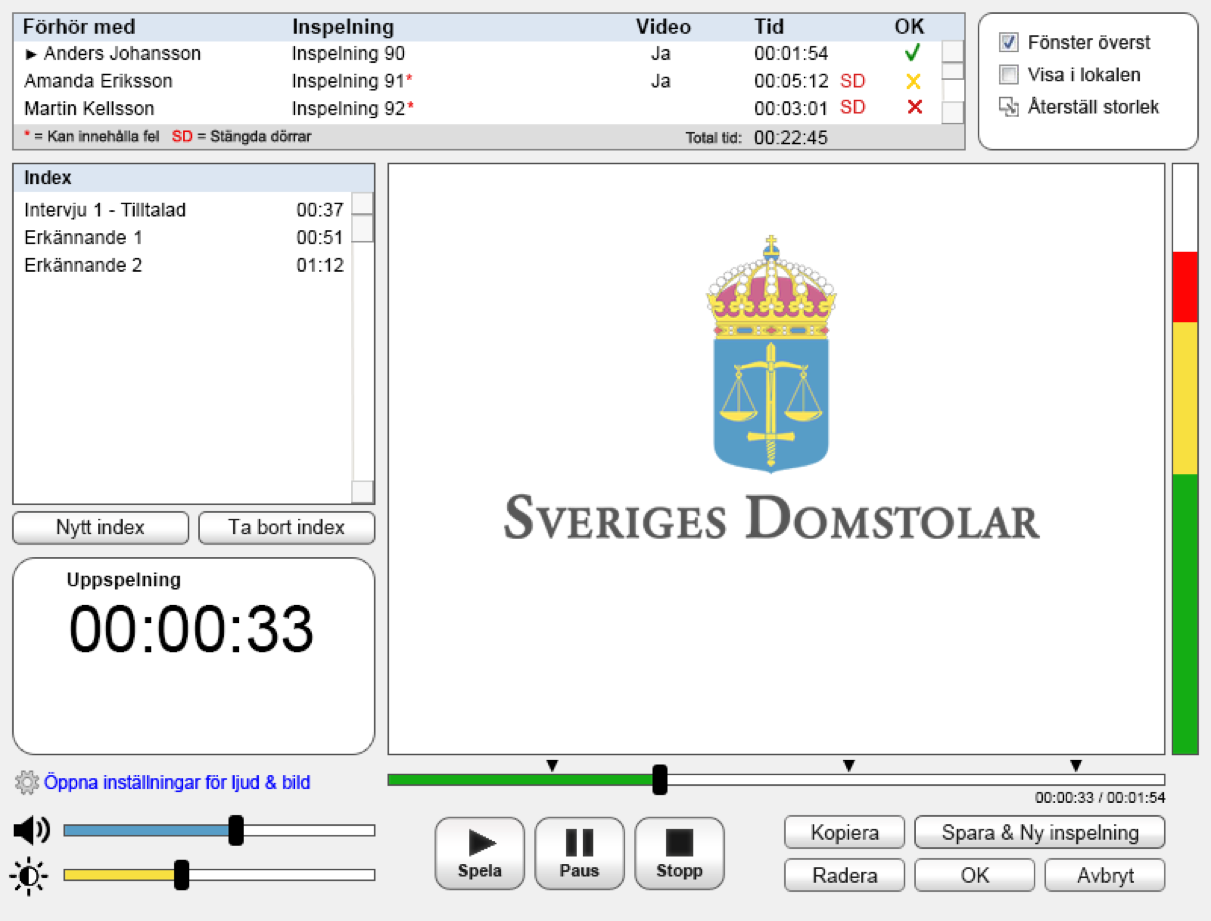Click the playback progress bar handle

(660, 779)
